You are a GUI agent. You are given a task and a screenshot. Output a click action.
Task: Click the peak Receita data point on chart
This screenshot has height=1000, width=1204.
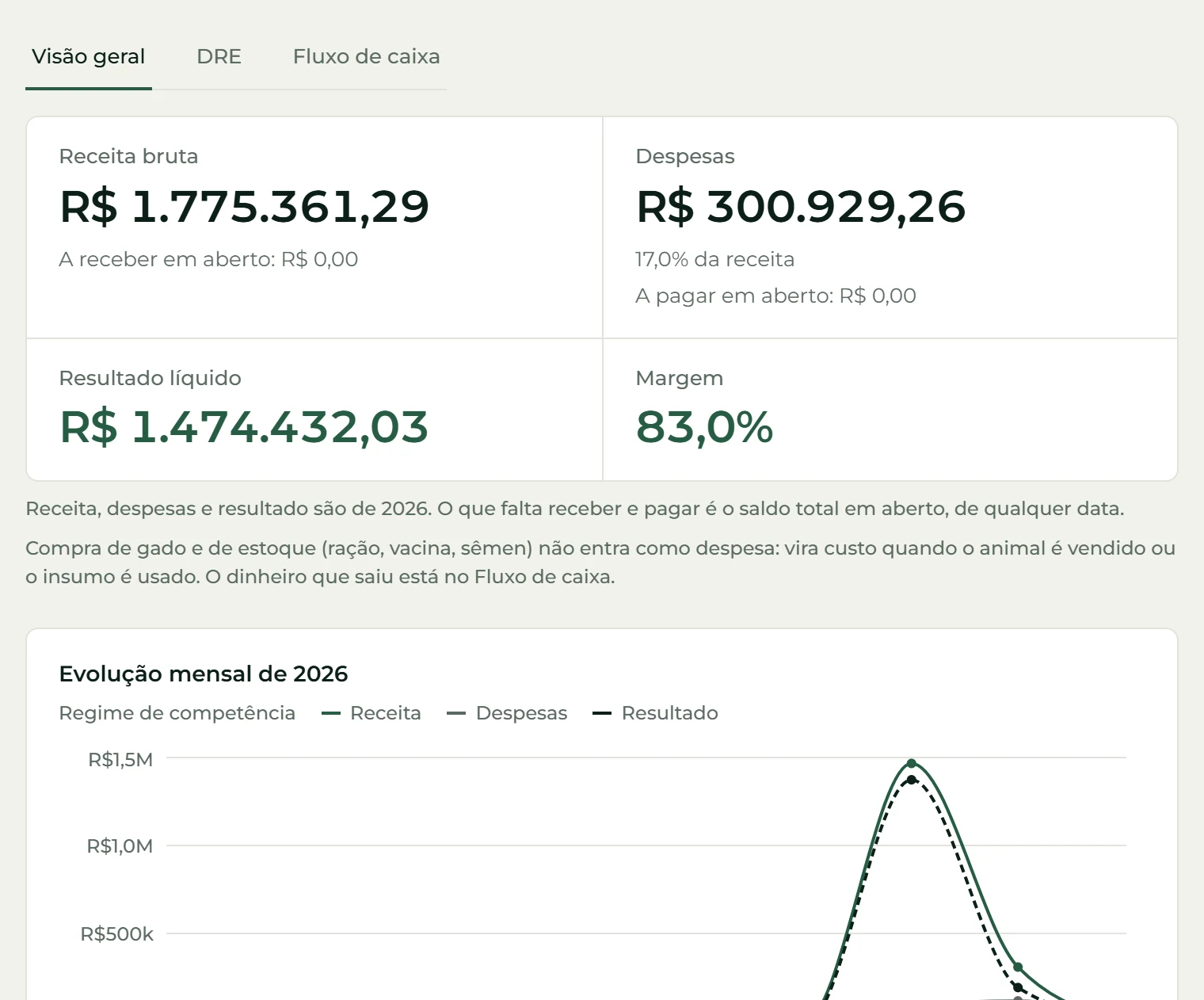(x=912, y=763)
